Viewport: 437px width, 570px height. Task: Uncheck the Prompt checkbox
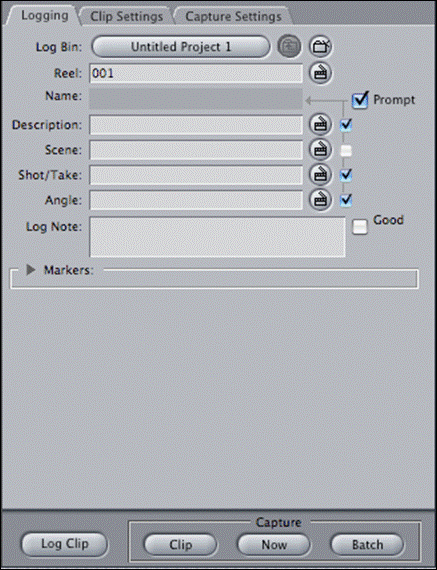tap(360, 100)
